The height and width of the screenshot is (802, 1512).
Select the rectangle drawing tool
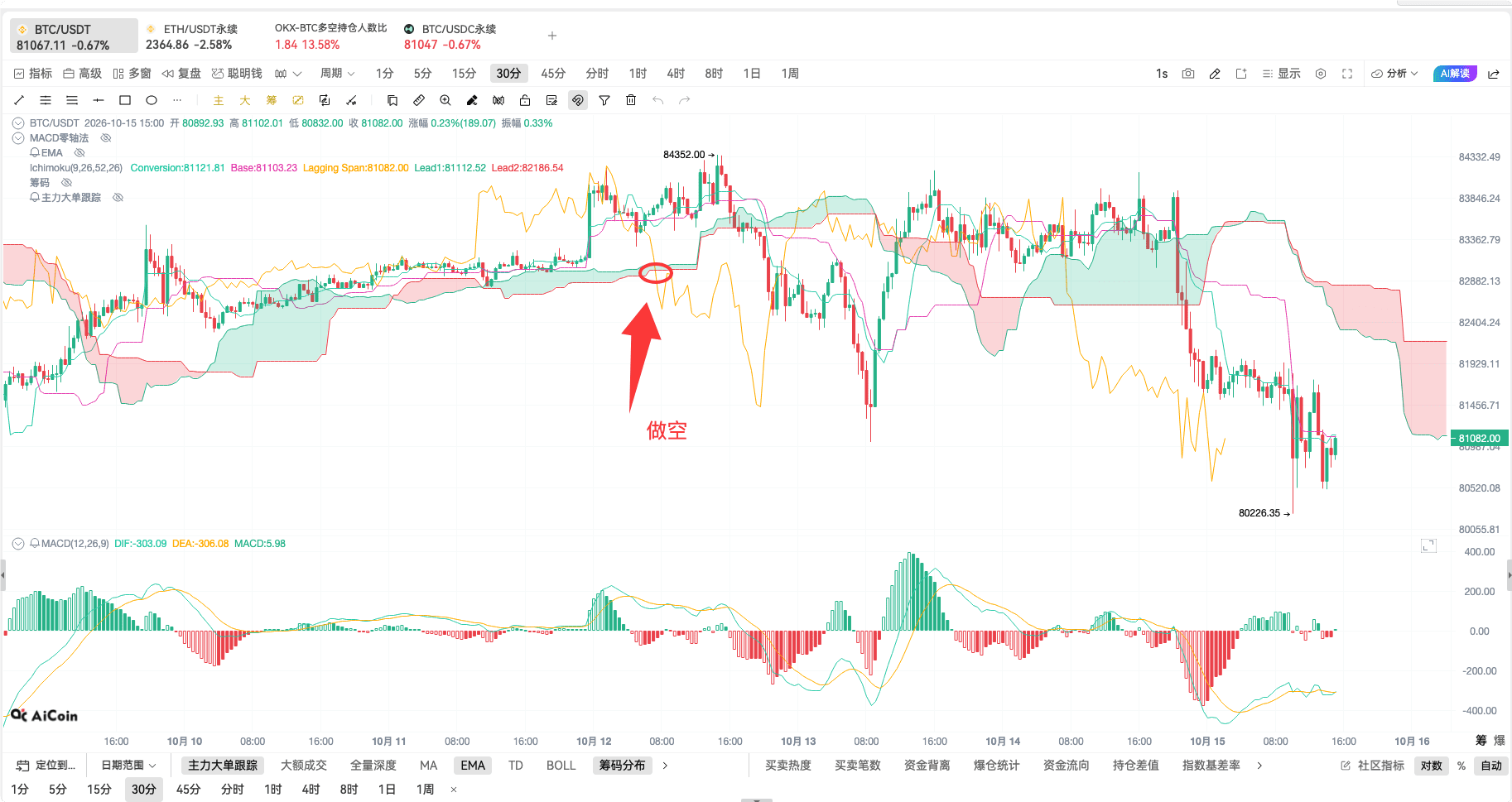125,100
